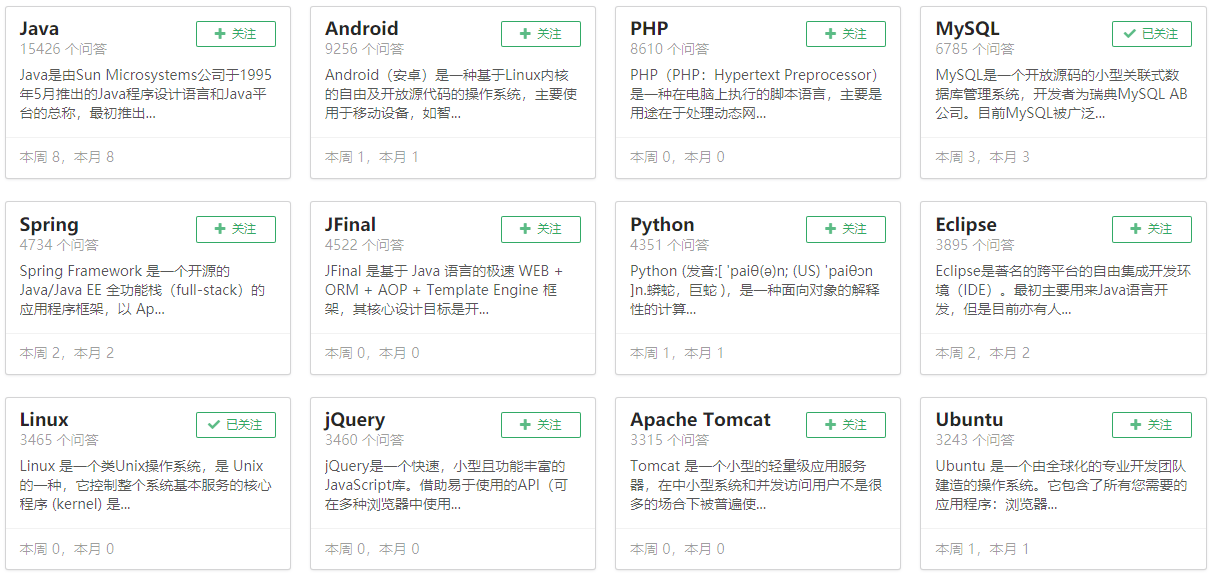Open the Ubuntu topic title
Viewport: 1211px width, 574px height.
(969, 420)
